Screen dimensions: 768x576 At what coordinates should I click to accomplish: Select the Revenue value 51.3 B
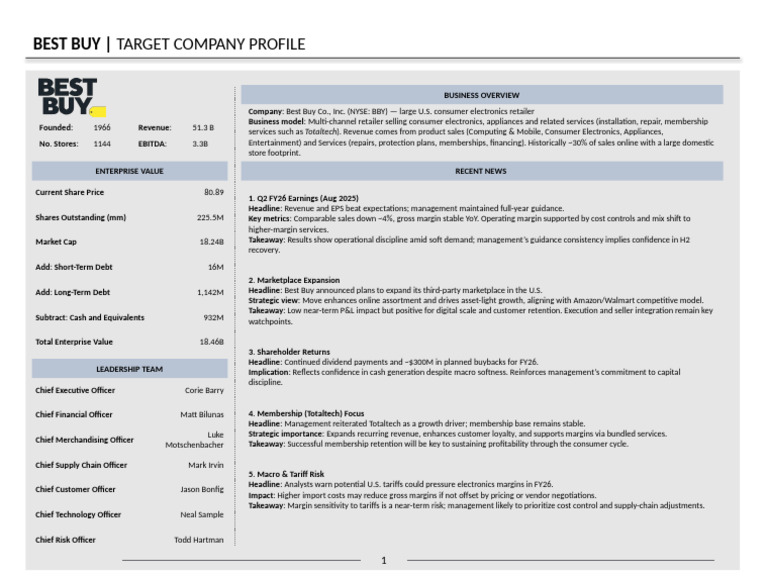pos(203,127)
